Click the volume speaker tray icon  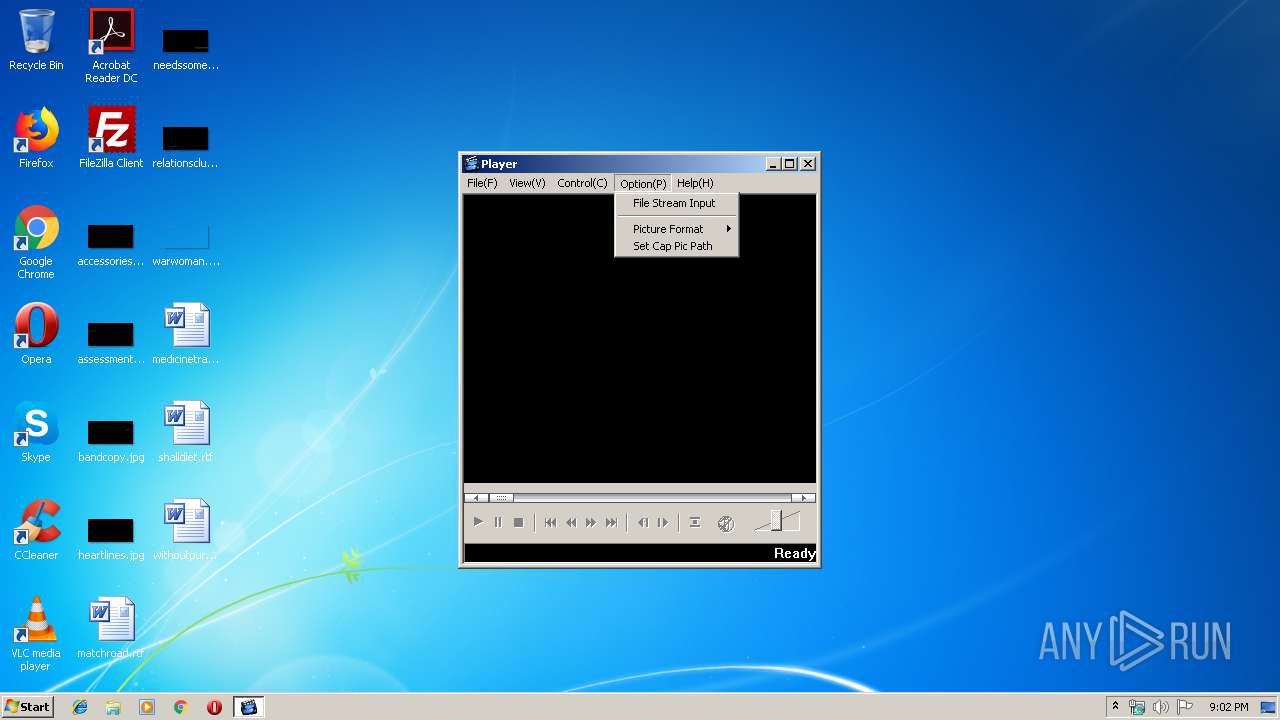click(x=1161, y=707)
